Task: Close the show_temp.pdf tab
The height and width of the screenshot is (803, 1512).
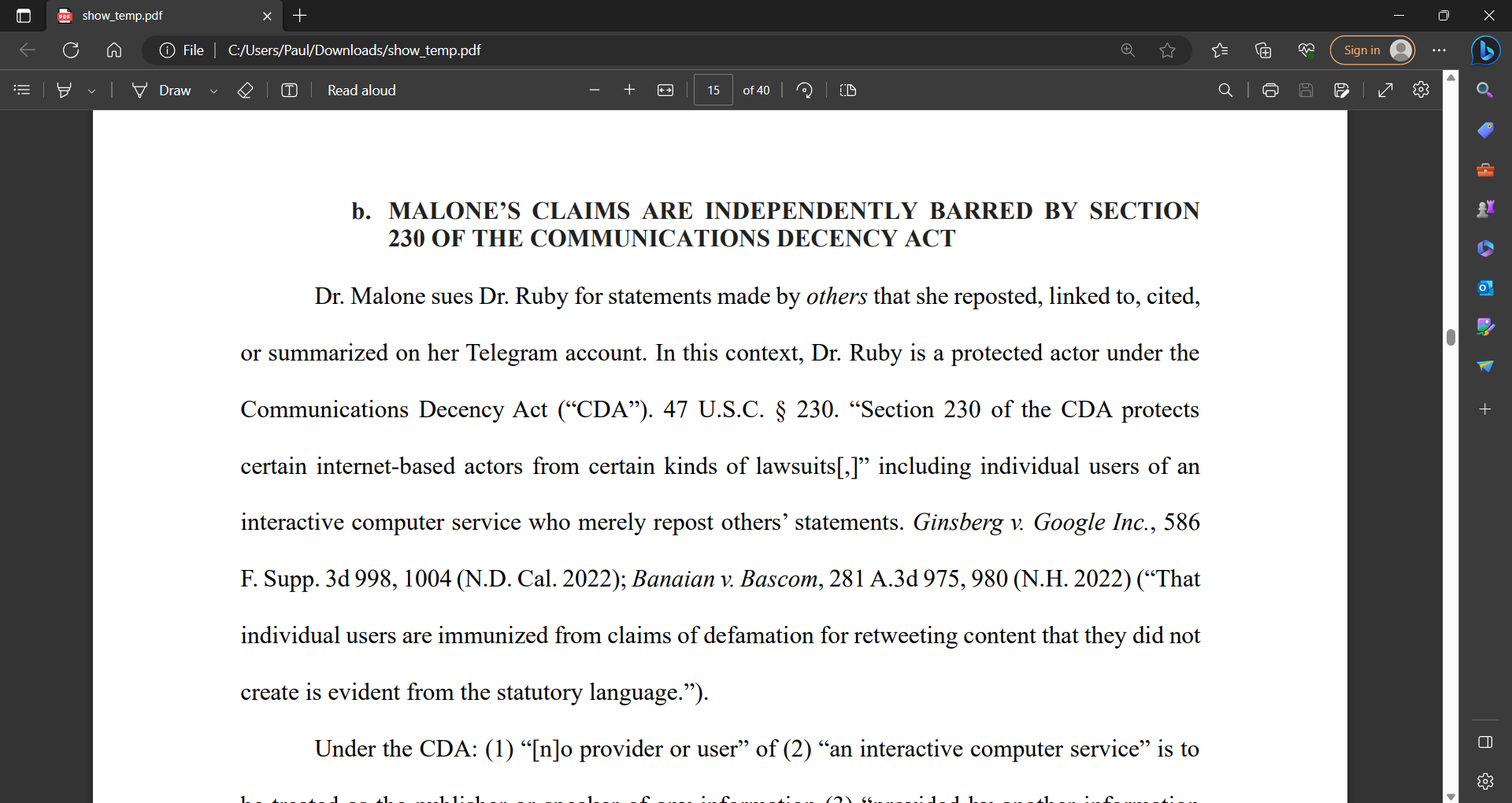Action: tap(267, 16)
